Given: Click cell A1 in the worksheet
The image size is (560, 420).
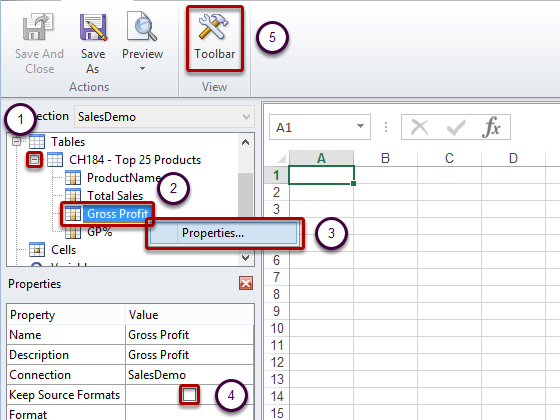Looking at the screenshot, I should click(x=321, y=175).
